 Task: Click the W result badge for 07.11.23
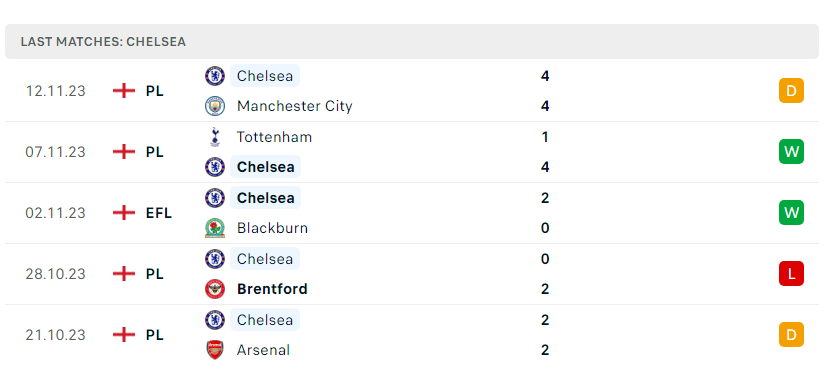point(791,151)
